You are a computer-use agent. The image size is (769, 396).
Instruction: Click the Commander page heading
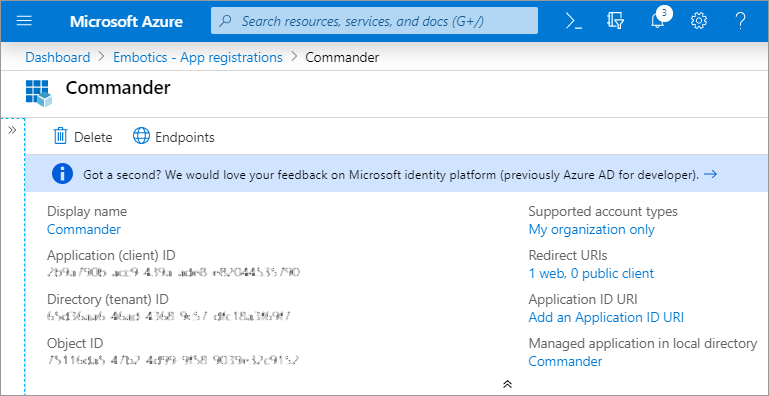click(x=118, y=88)
